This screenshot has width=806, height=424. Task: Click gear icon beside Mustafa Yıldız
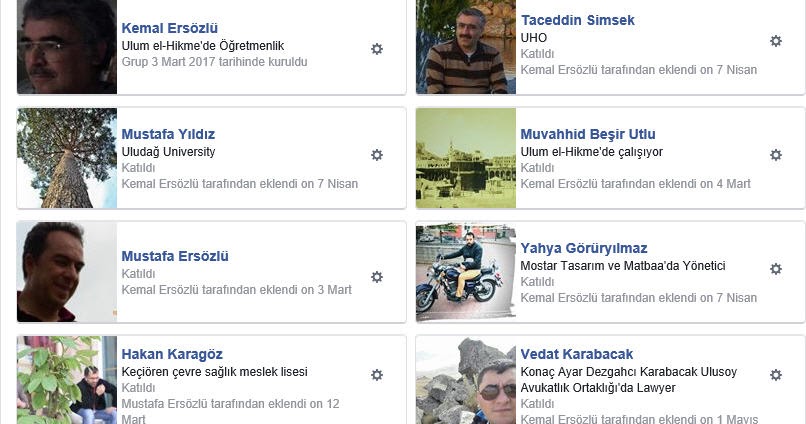(x=377, y=155)
